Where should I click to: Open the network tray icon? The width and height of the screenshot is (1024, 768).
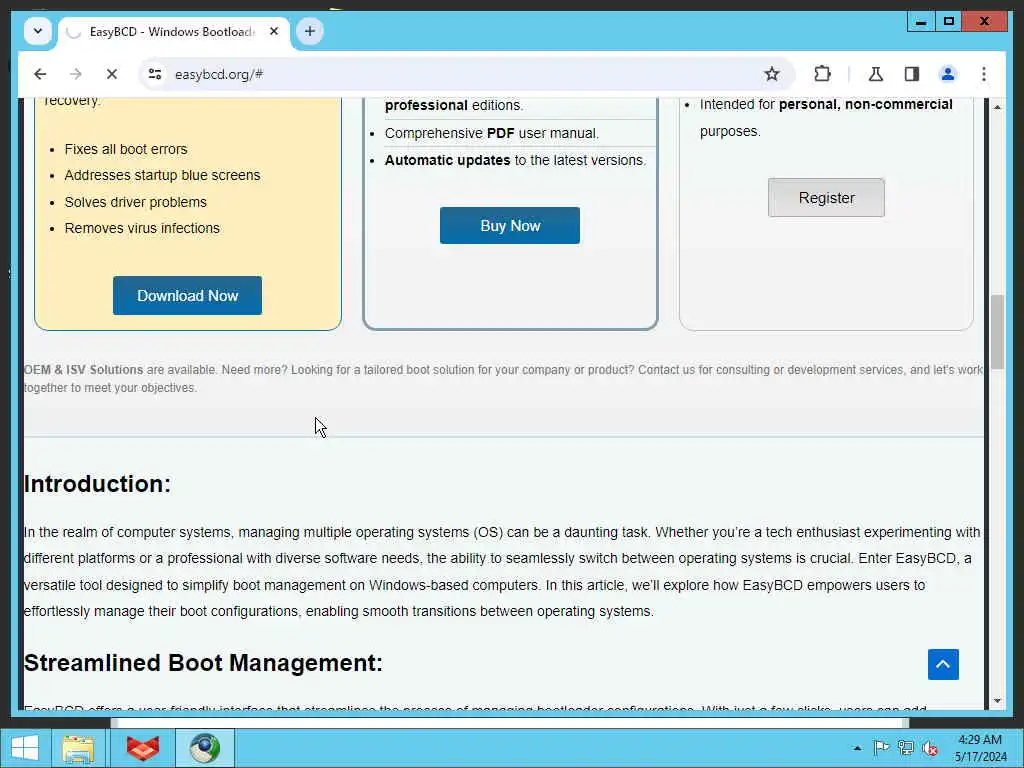coord(906,748)
